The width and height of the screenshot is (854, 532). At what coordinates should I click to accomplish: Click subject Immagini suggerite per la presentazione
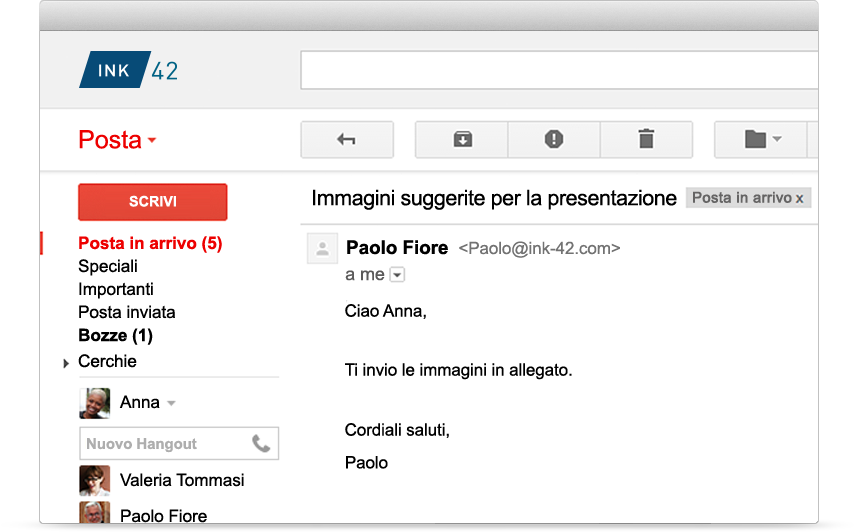click(x=494, y=198)
